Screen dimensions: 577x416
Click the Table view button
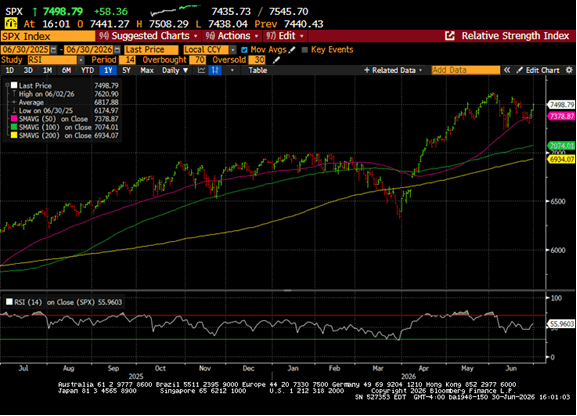tap(257, 70)
